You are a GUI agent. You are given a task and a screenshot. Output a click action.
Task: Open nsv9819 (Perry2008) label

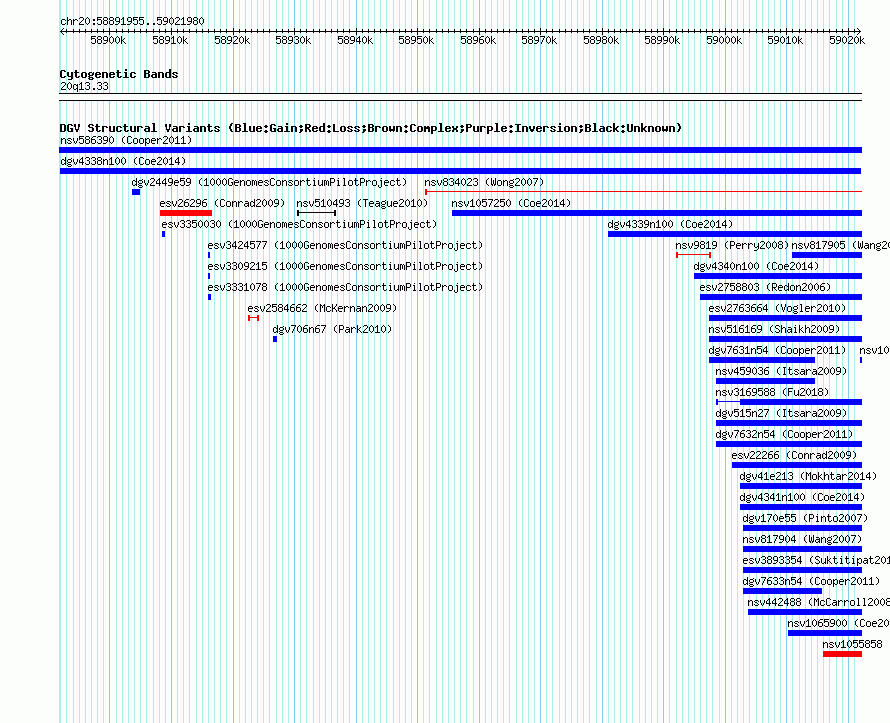[x=732, y=245]
